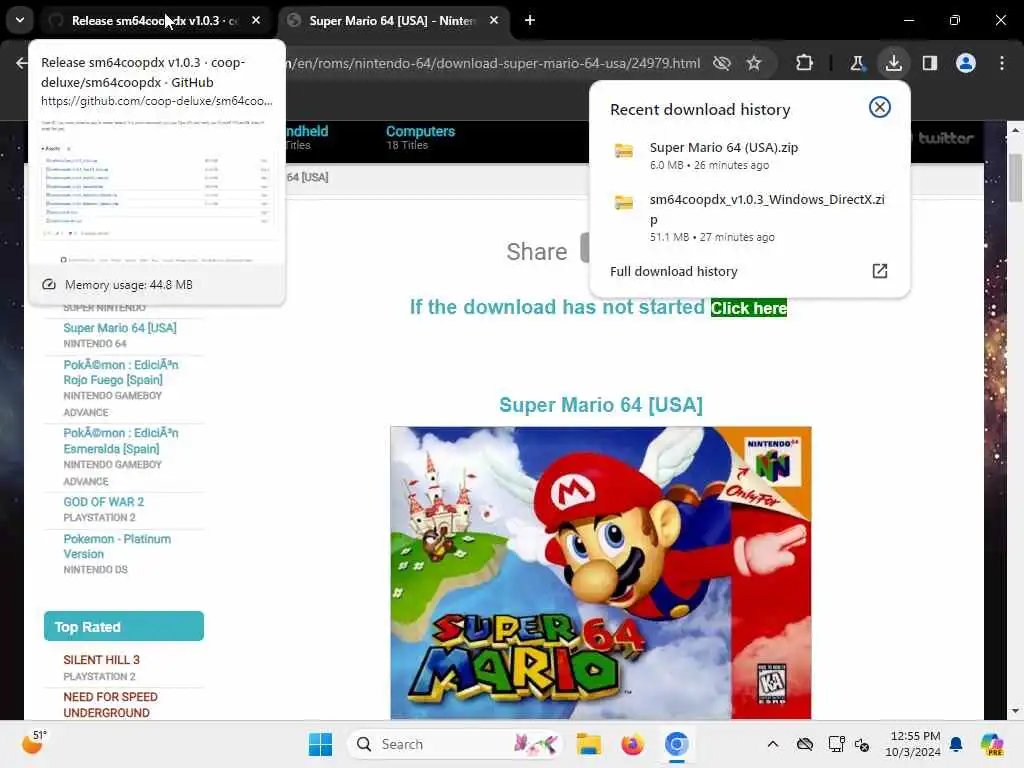Image resolution: width=1024 pixels, height=768 pixels.
Task: Switch to the Release sm64coopdx v1.0.3 tab
Action: [155, 21]
